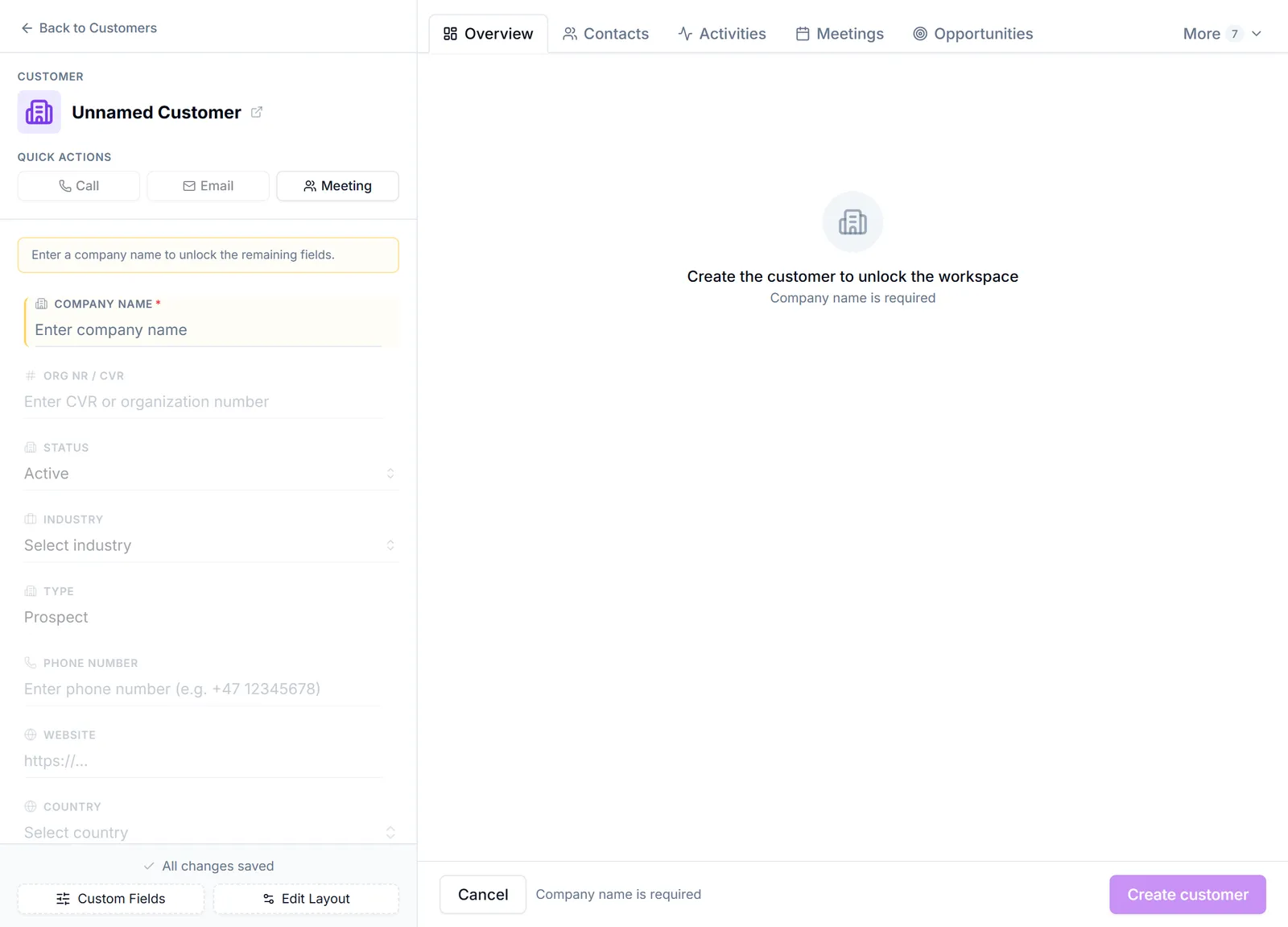The width and height of the screenshot is (1288, 927).
Task: Click the purple customer building avatar icon
Action: click(x=39, y=112)
